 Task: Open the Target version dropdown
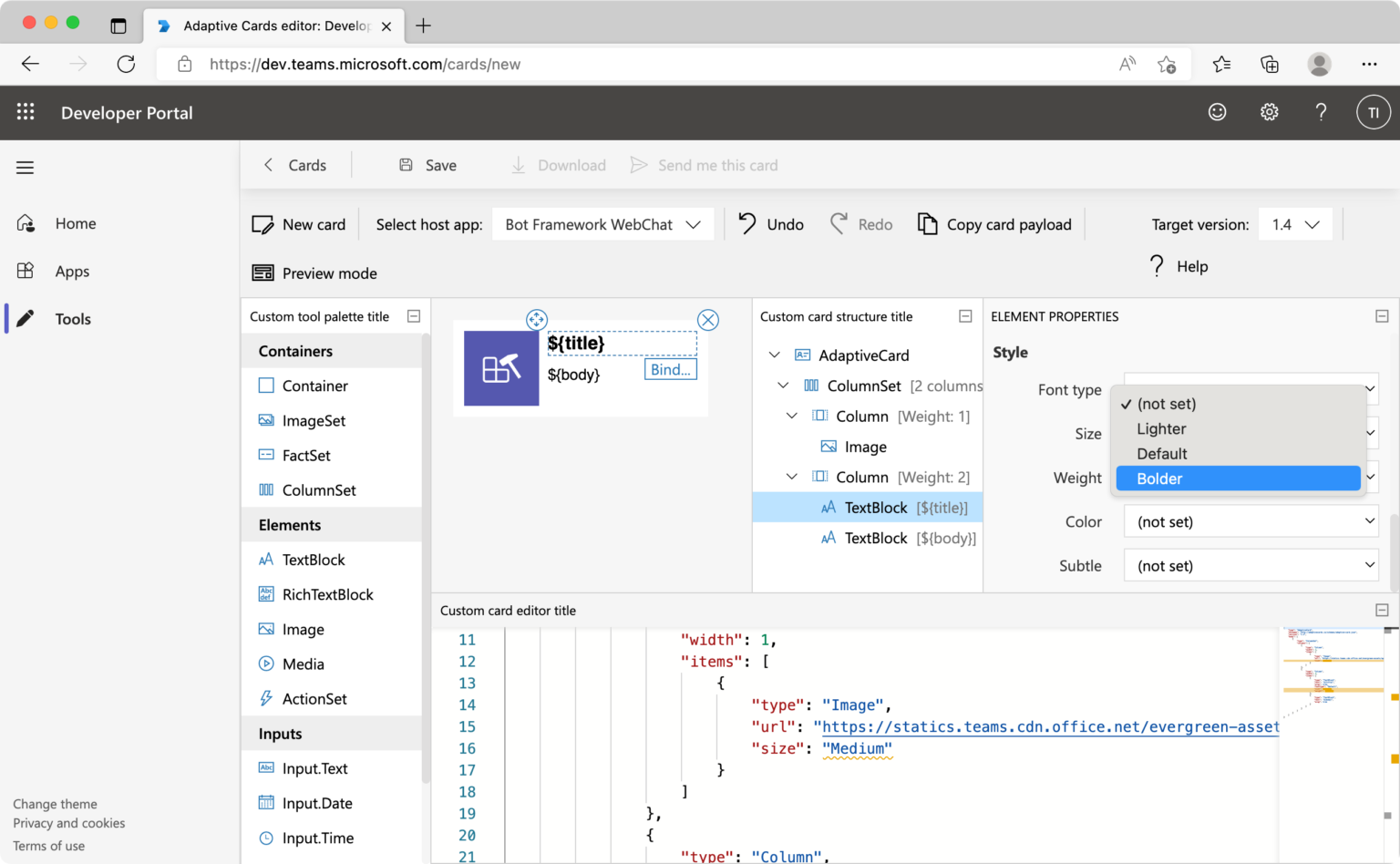pos(1295,223)
